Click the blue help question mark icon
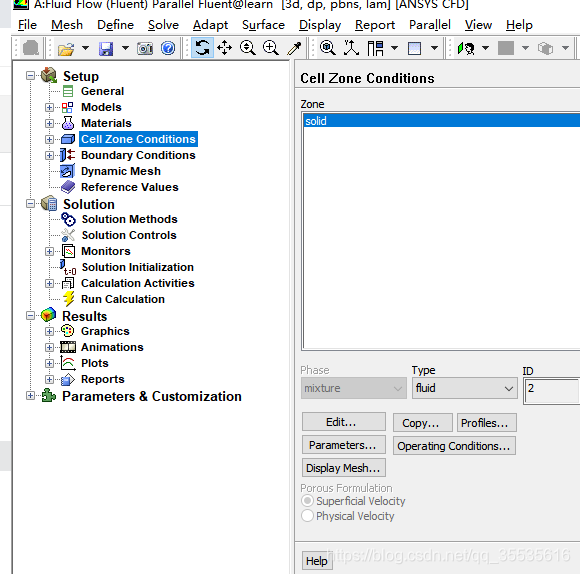Screen dimensions: 580x574 point(168,48)
